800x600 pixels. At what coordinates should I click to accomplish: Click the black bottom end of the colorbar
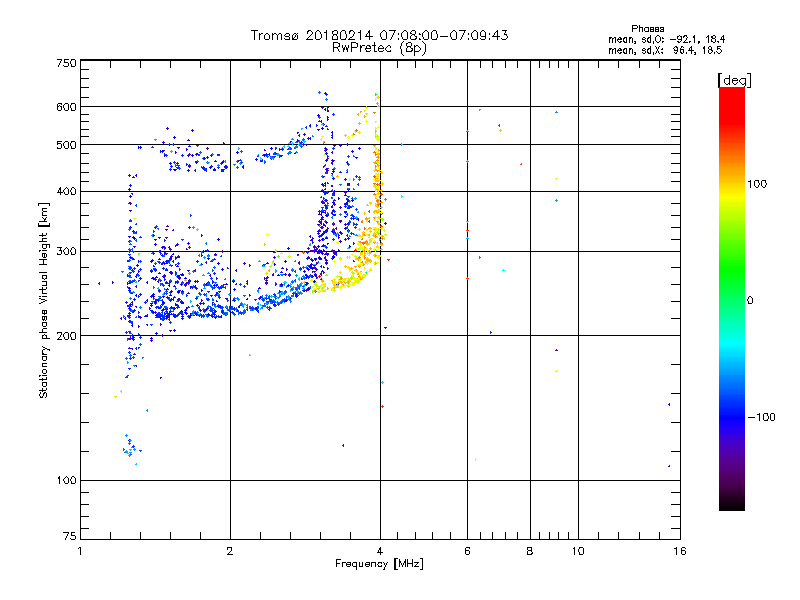point(732,503)
